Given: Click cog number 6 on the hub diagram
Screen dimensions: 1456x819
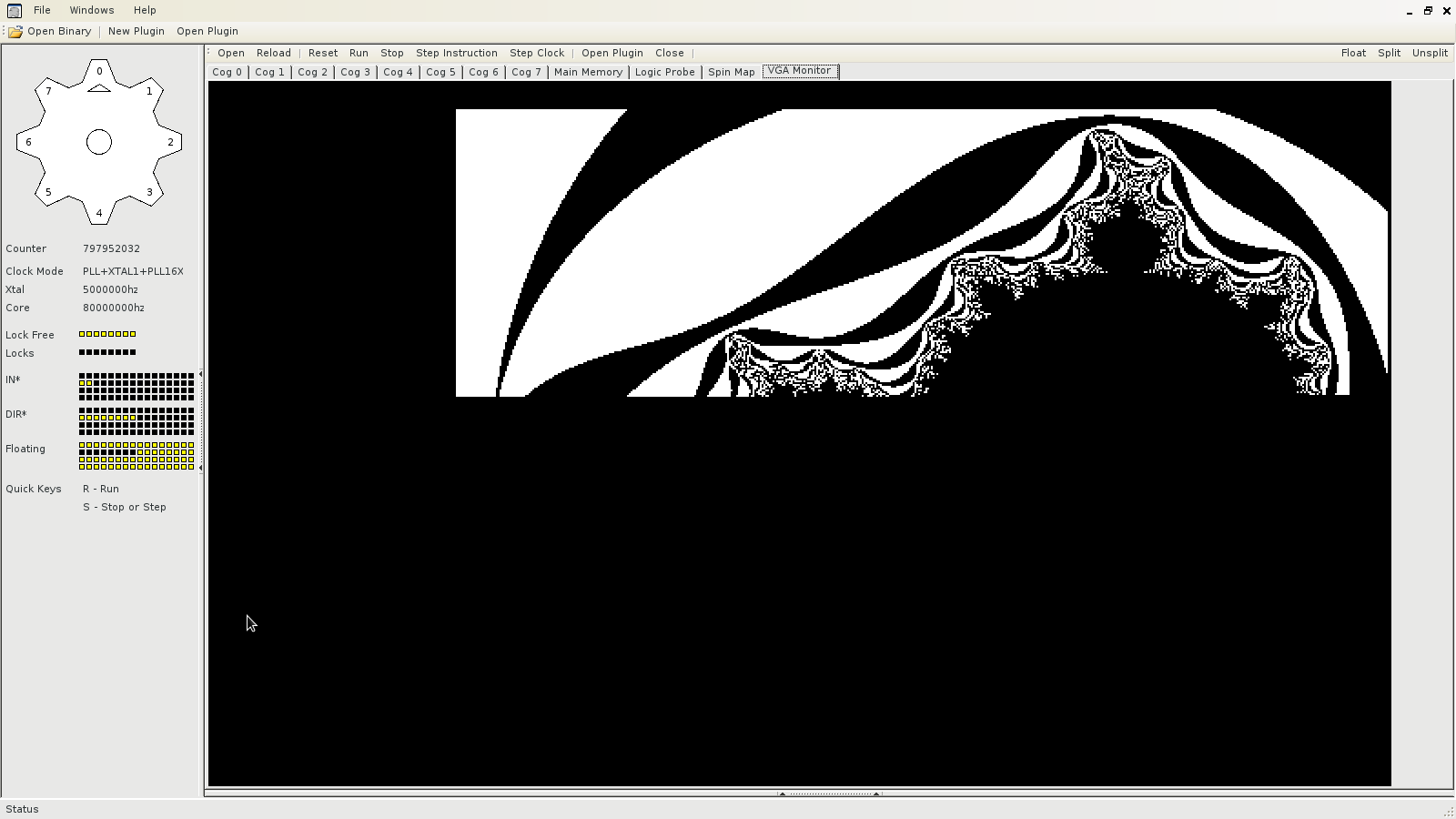Looking at the screenshot, I should (29, 142).
